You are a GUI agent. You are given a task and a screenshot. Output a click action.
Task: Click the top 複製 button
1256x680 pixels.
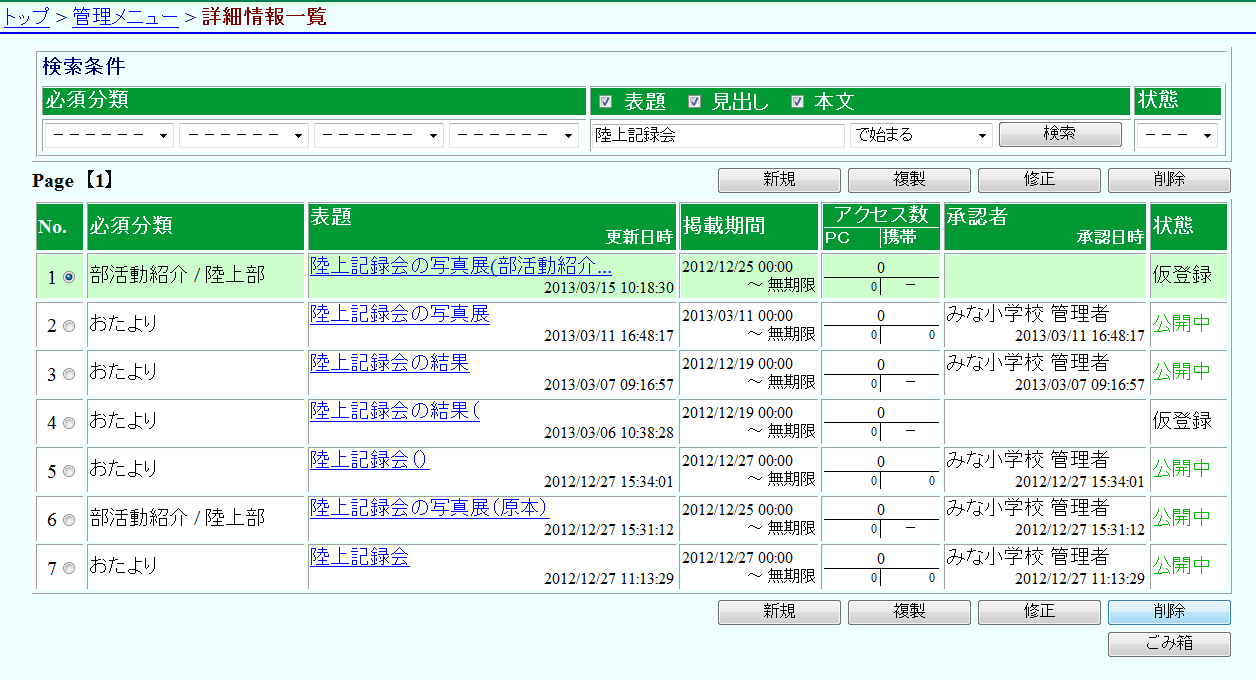click(x=909, y=180)
